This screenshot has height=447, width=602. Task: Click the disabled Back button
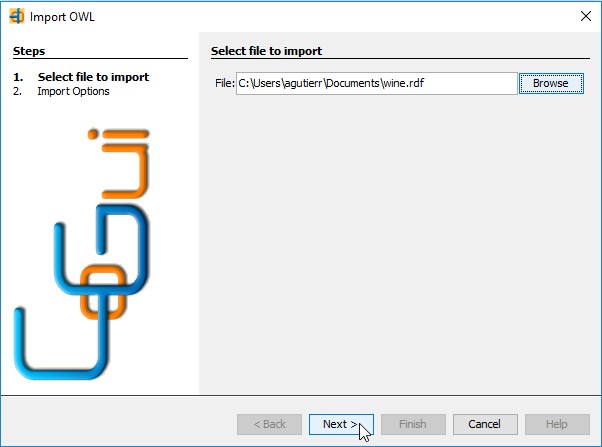tap(269, 424)
